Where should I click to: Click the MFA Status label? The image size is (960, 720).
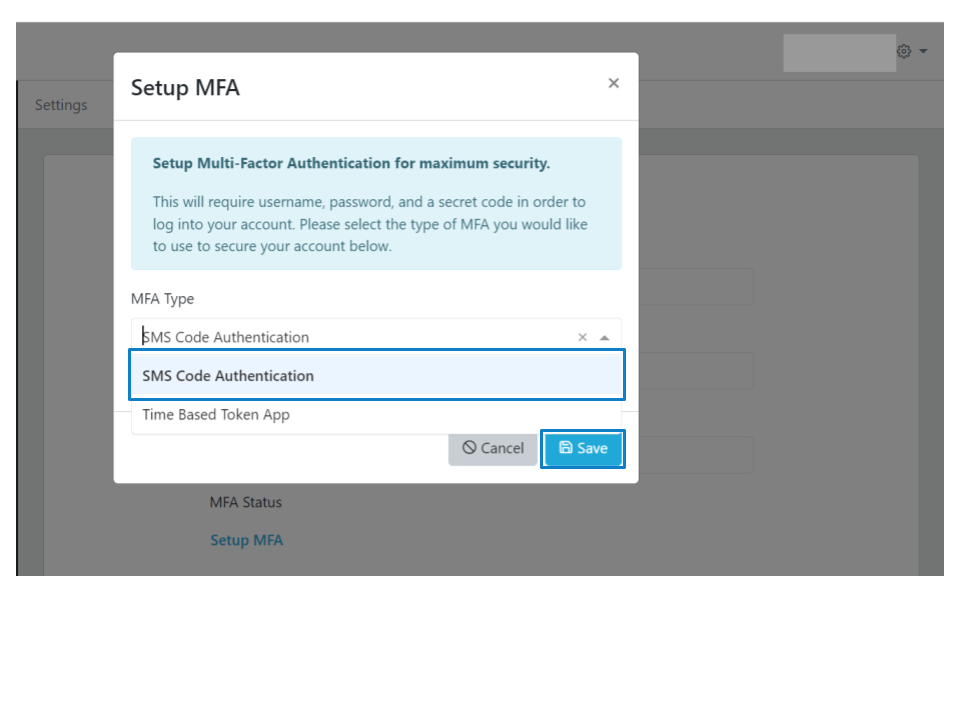(246, 502)
